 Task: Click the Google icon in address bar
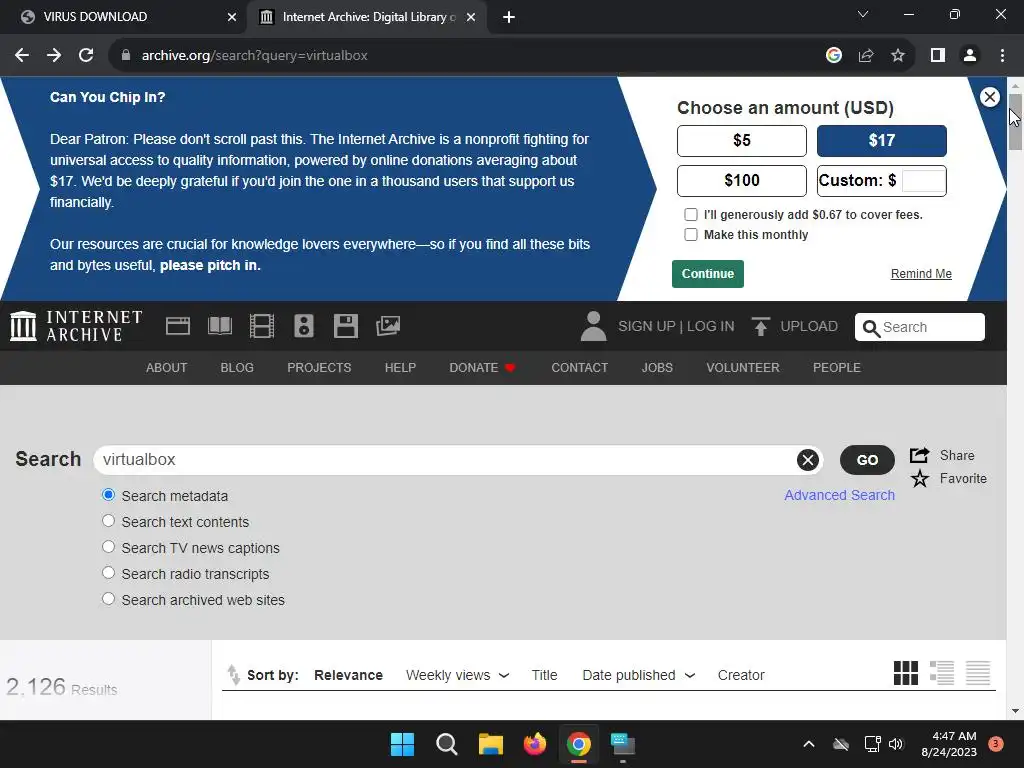[833, 56]
